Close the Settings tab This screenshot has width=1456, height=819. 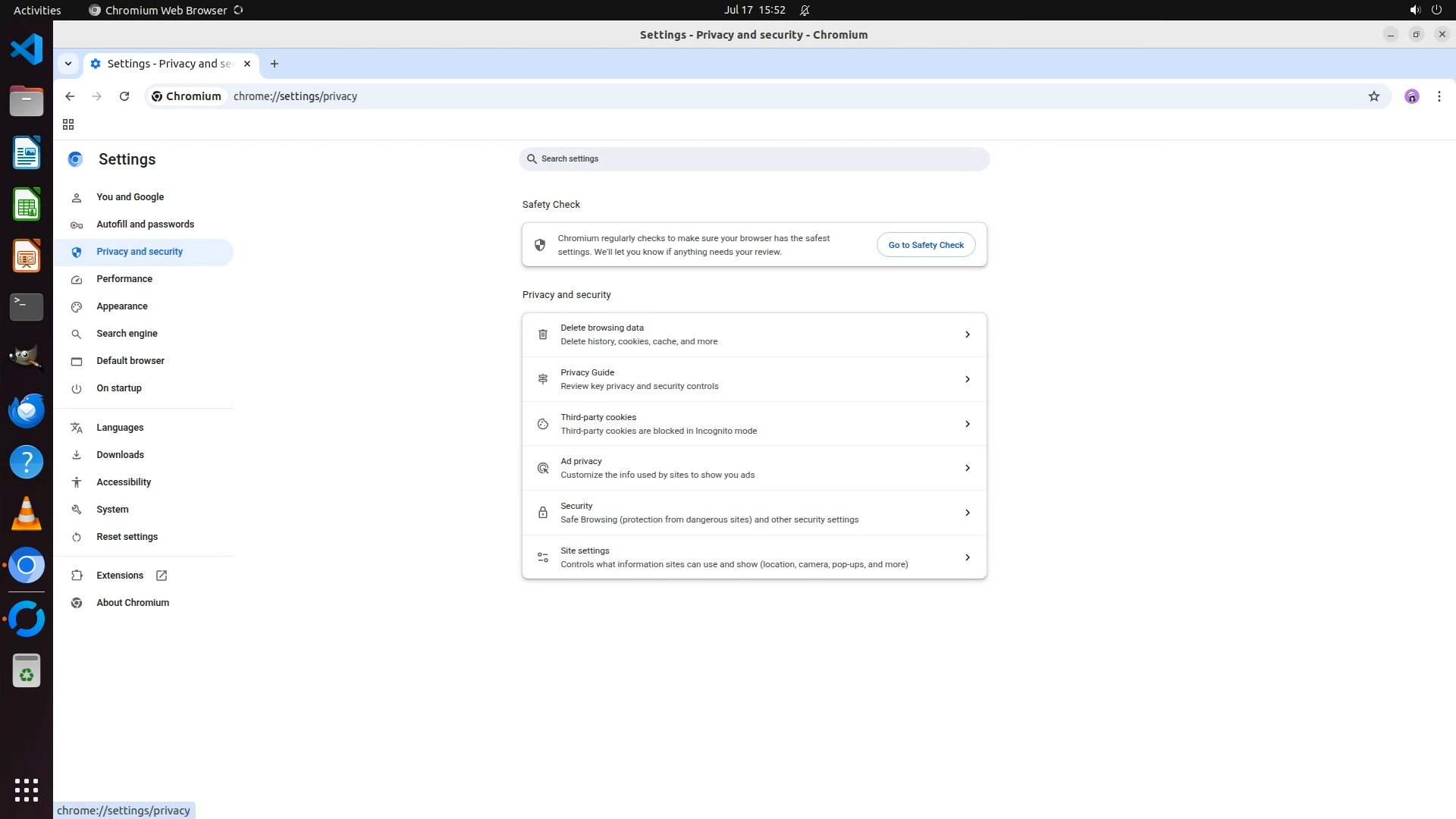click(x=247, y=64)
